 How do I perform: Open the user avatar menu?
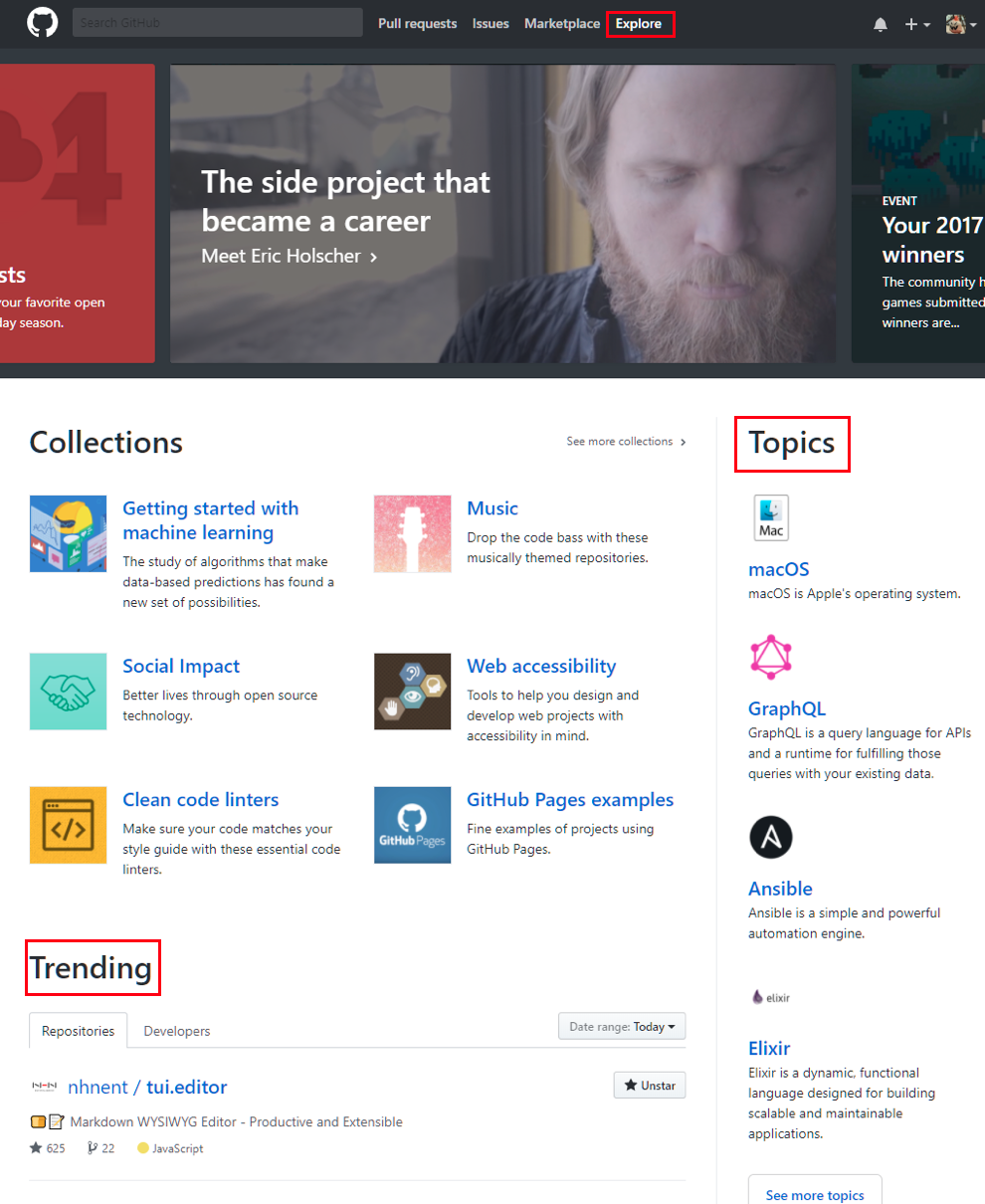[960, 24]
